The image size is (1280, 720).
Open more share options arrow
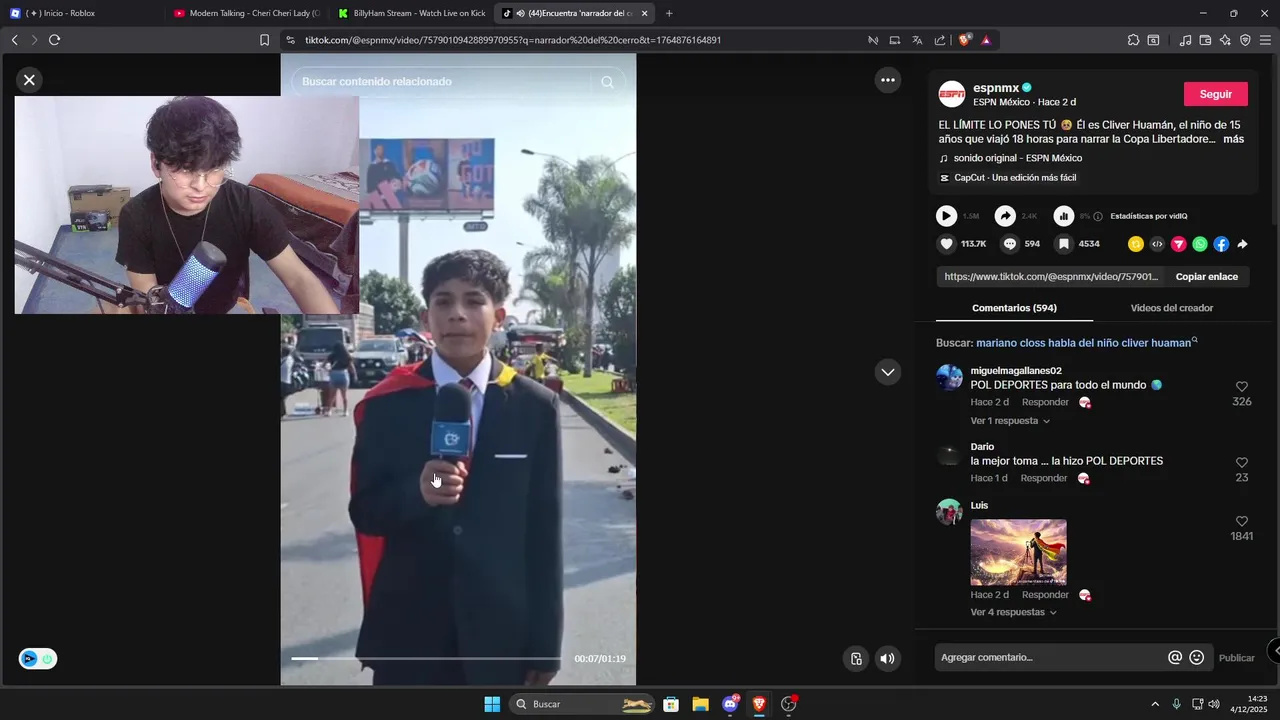(1242, 244)
